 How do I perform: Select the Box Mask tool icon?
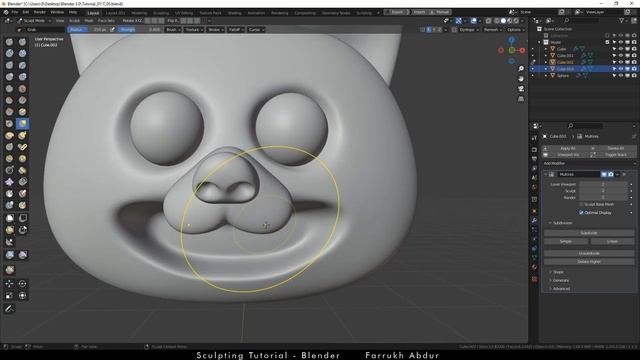9,218
